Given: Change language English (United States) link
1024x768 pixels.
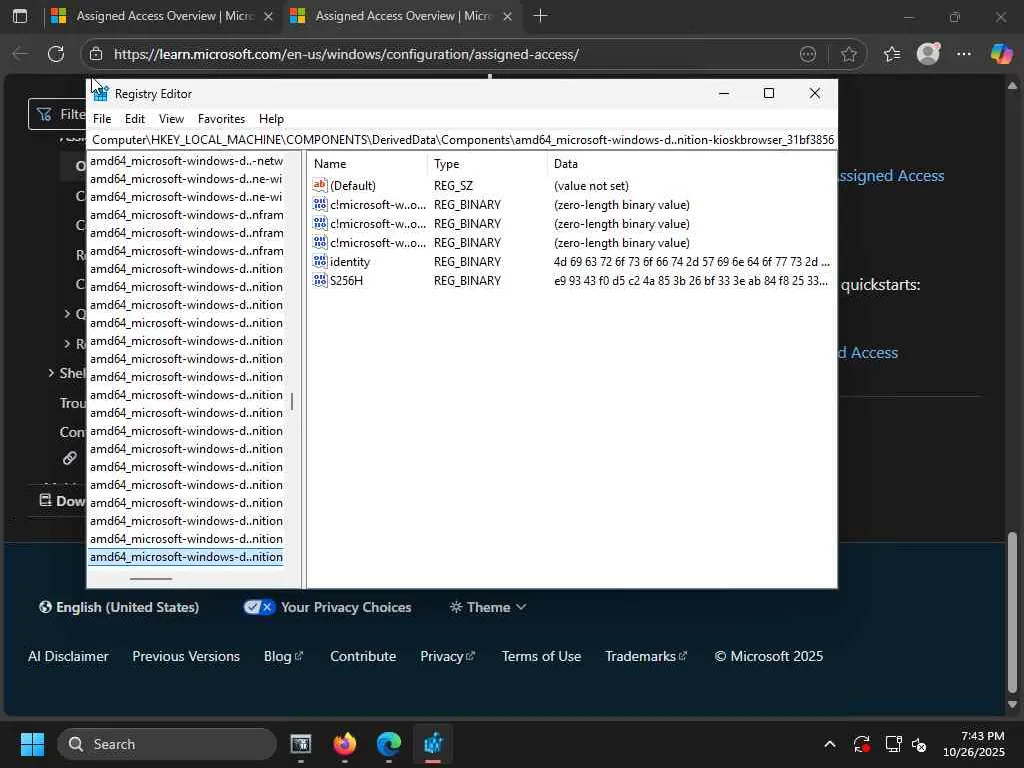Looking at the screenshot, I should click(119, 607).
